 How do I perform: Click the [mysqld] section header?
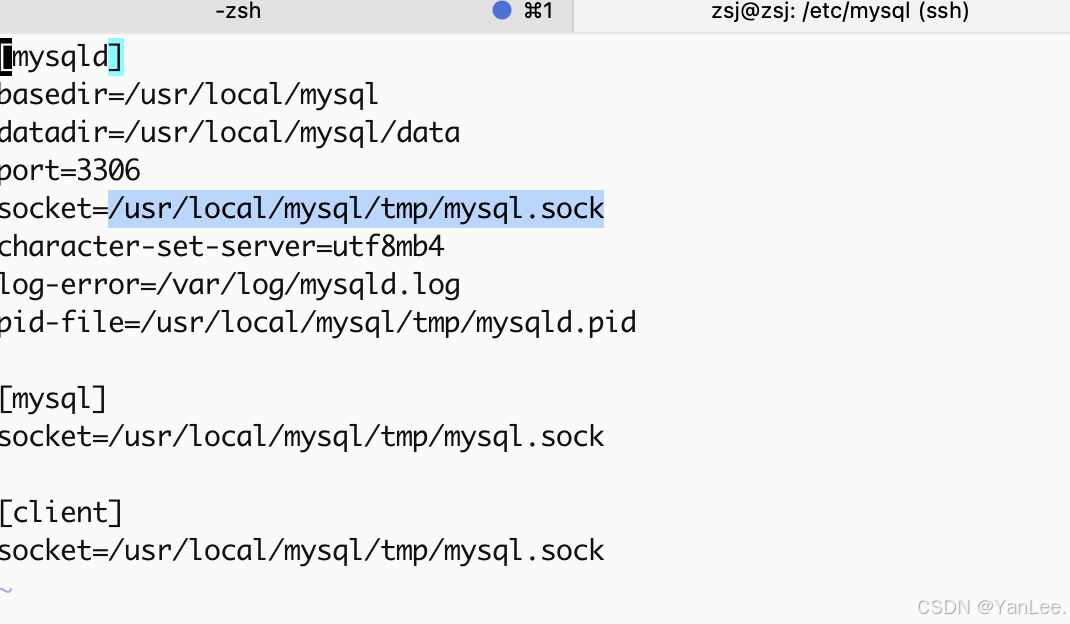tap(60, 56)
